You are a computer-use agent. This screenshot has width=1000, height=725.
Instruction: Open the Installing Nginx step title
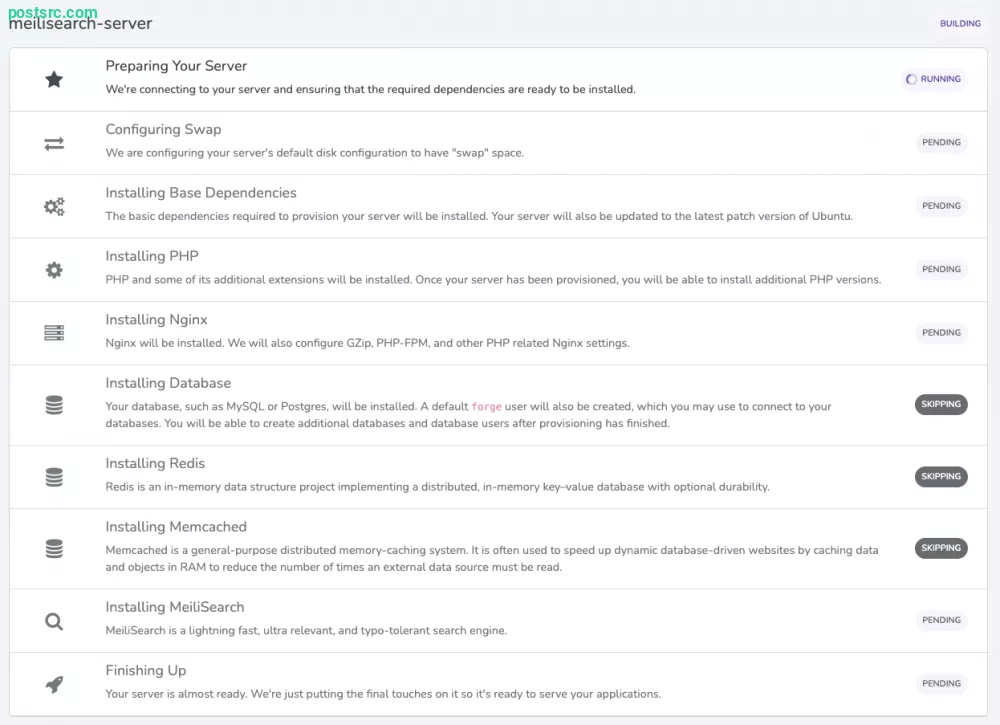click(156, 320)
